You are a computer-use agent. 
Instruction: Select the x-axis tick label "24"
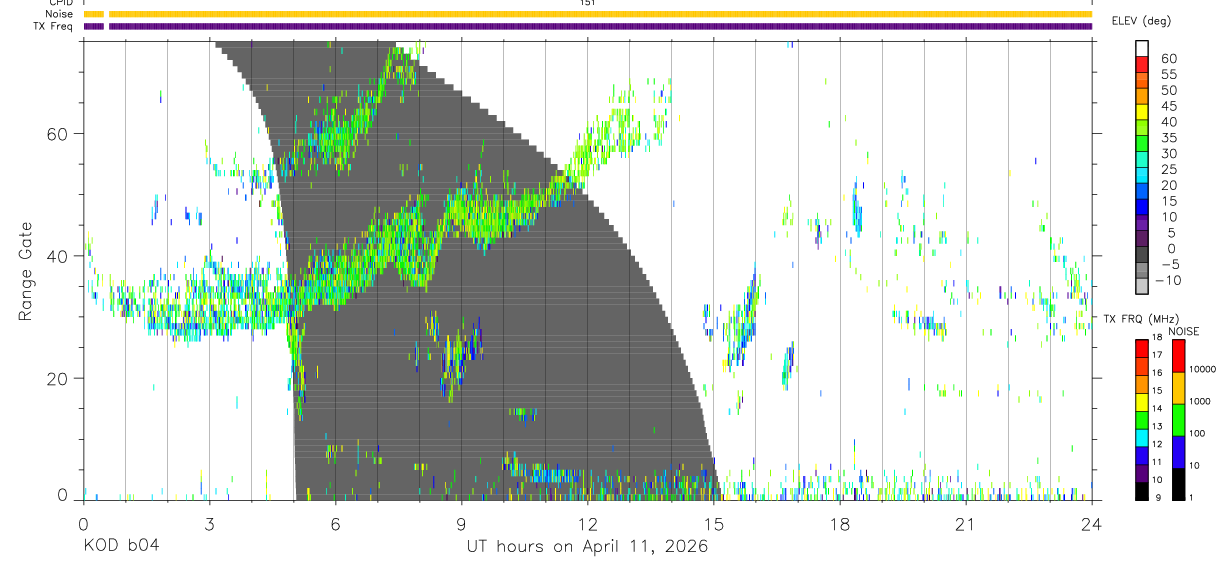coord(1092,523)
